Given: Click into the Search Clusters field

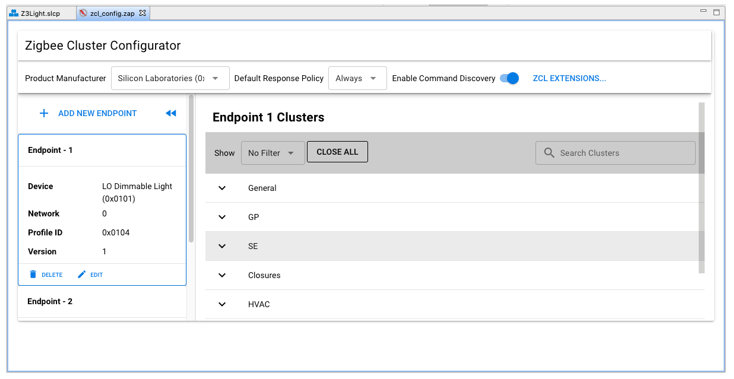Looking at the screenshot, I should (615, 153).
